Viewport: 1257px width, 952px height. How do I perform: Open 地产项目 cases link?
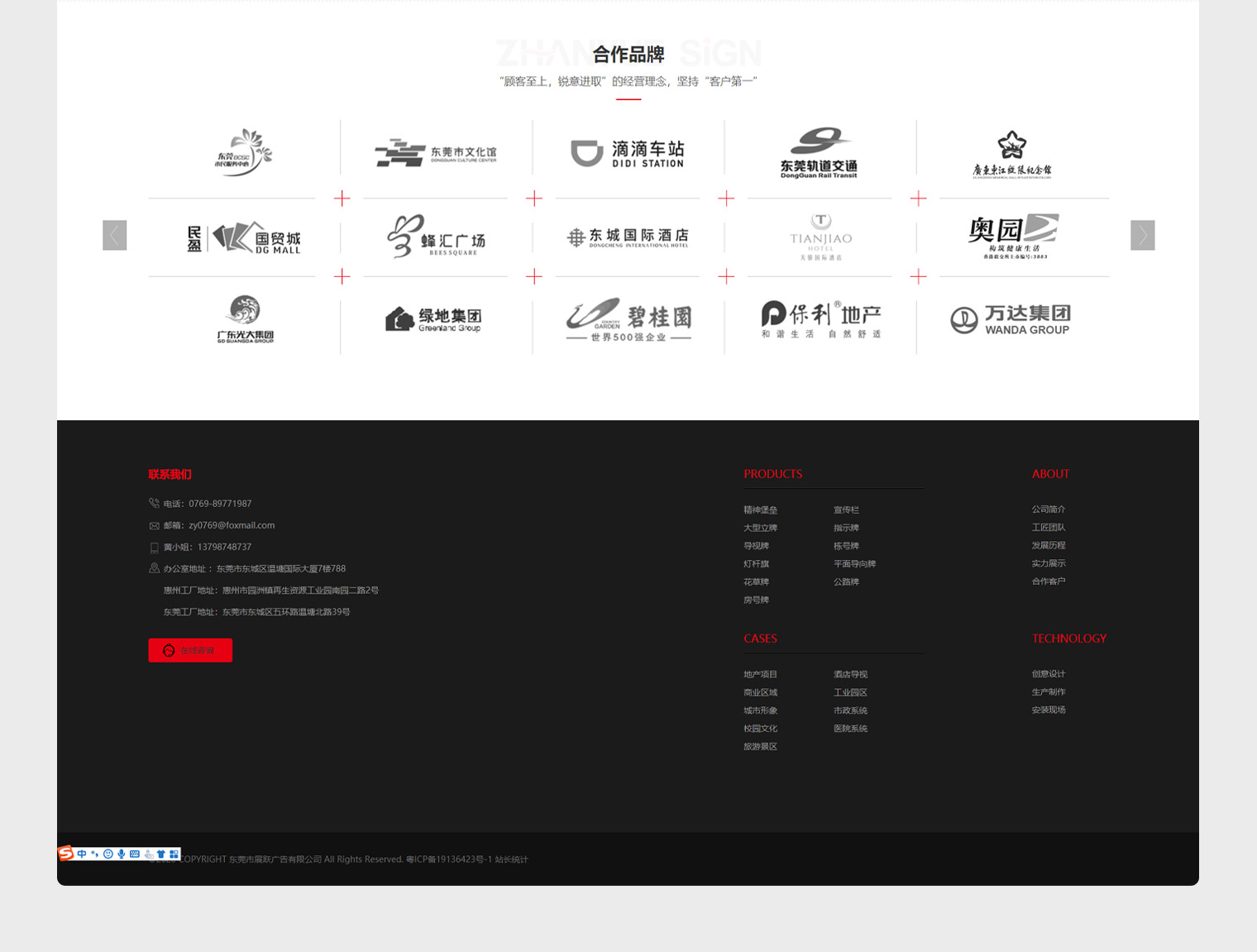click(x=760, y=675)
